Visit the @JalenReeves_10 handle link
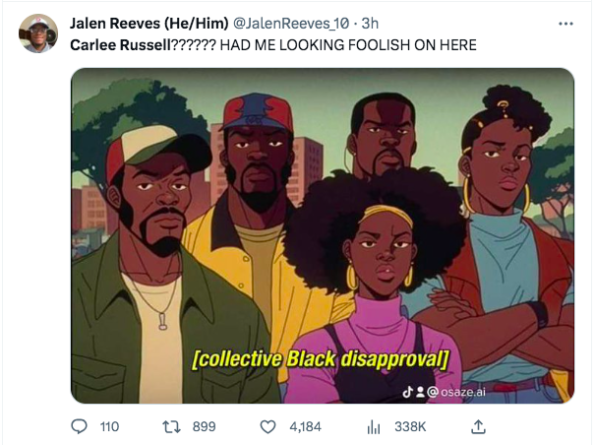The height and width of the screenshot is (445, 595). click(291, 24)
